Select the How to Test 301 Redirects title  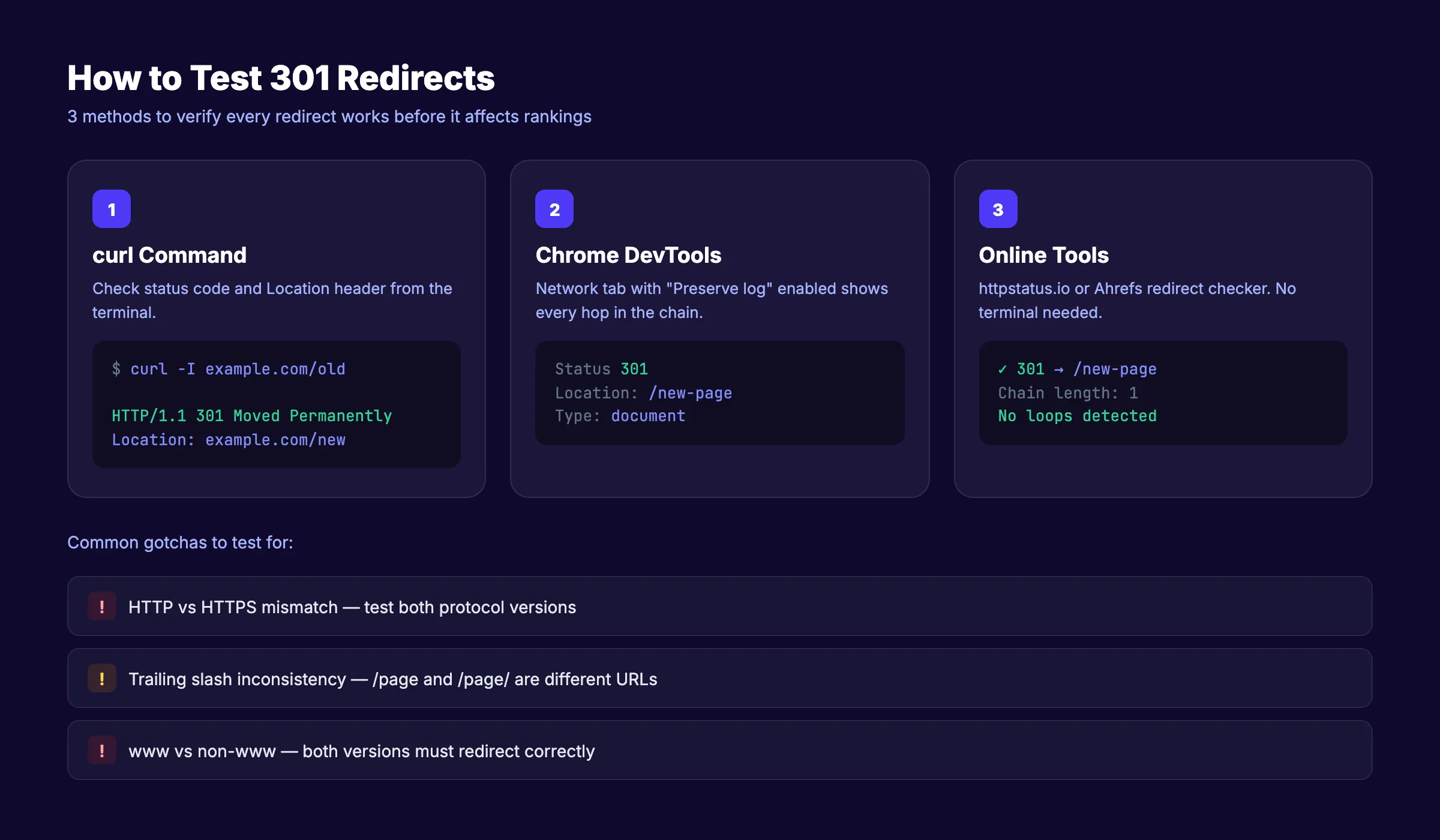coord(280,77)
